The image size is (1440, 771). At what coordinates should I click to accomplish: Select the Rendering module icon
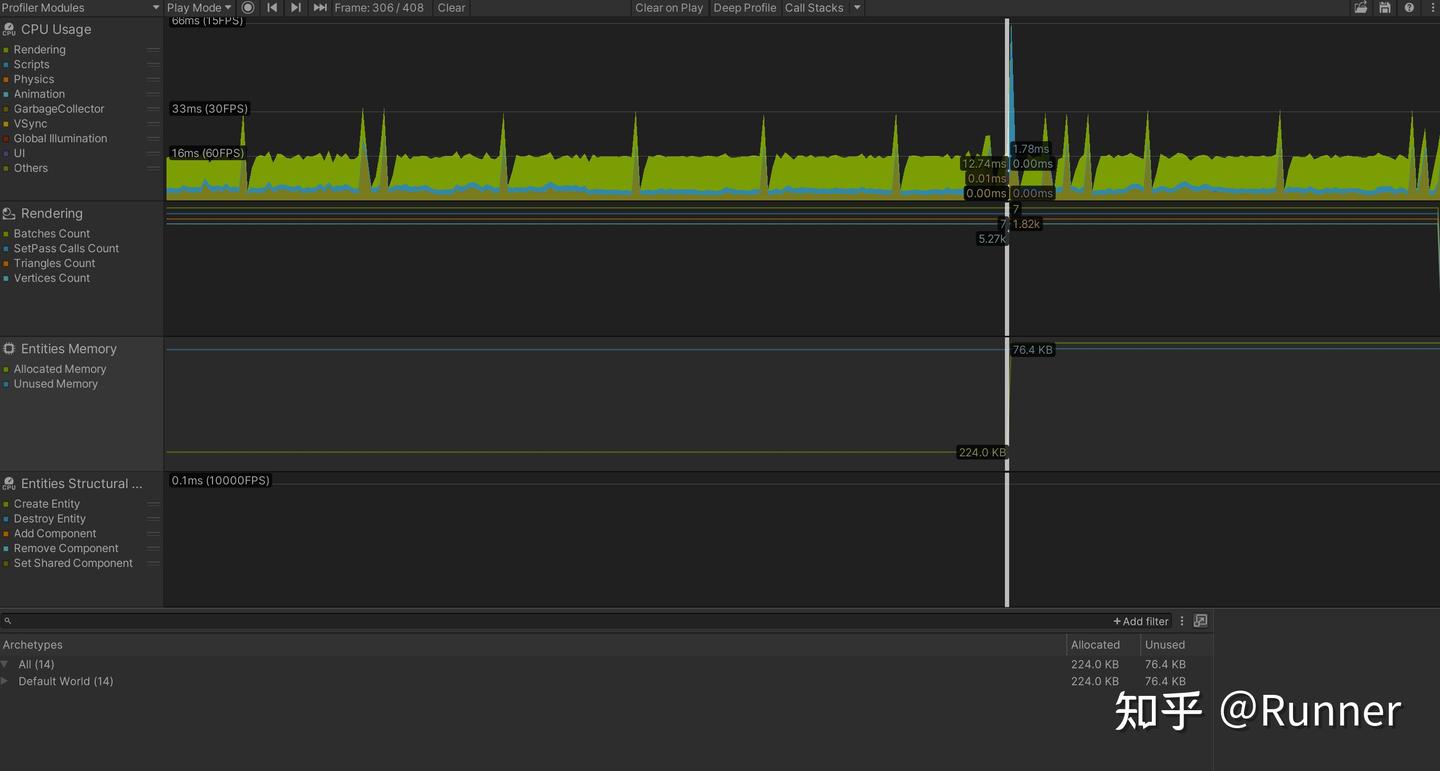[9, 214]
